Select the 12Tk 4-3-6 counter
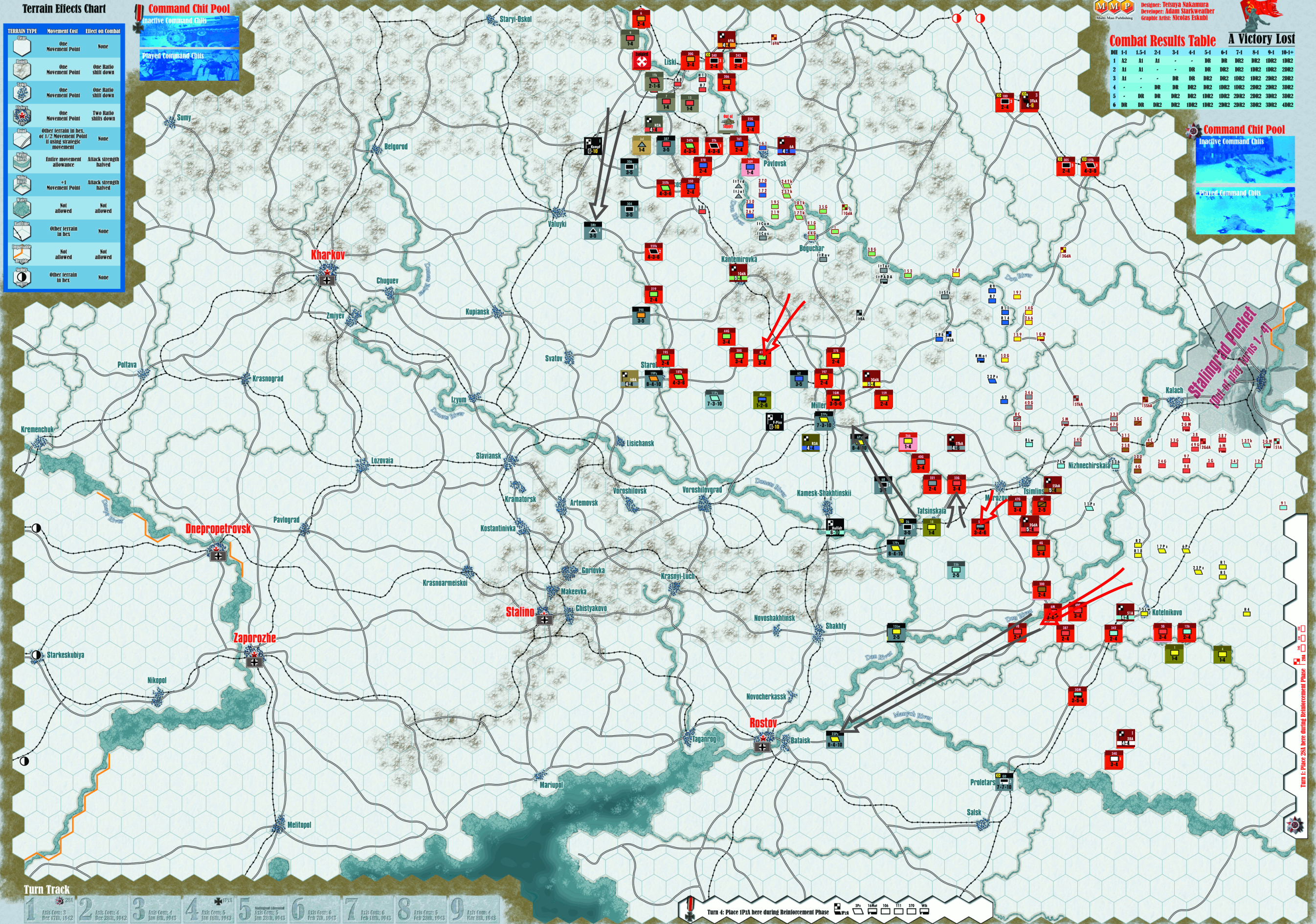 pos(1090,166)
